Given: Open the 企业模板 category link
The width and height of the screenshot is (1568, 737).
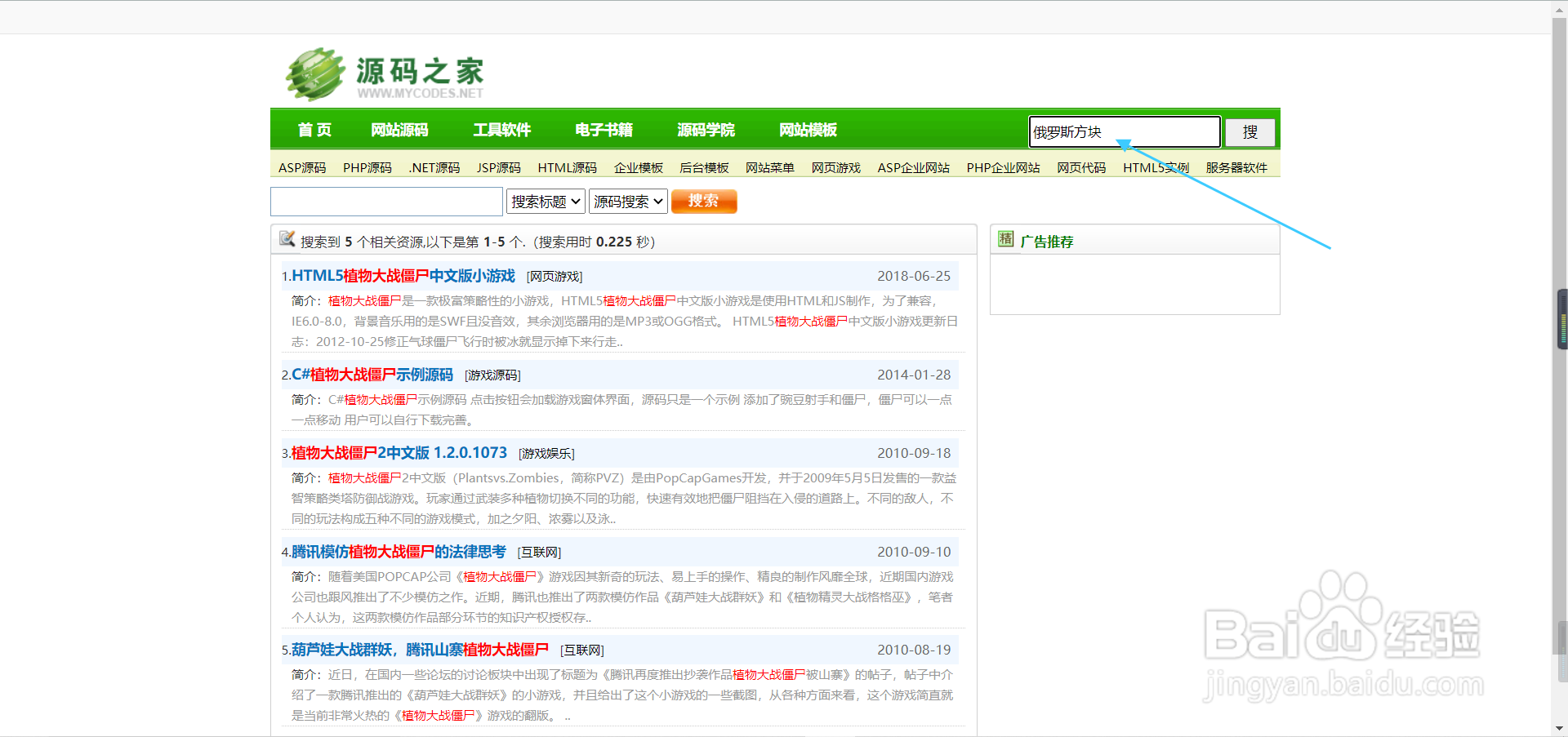Looking at the screenshot, I should [x=639, y=167].
